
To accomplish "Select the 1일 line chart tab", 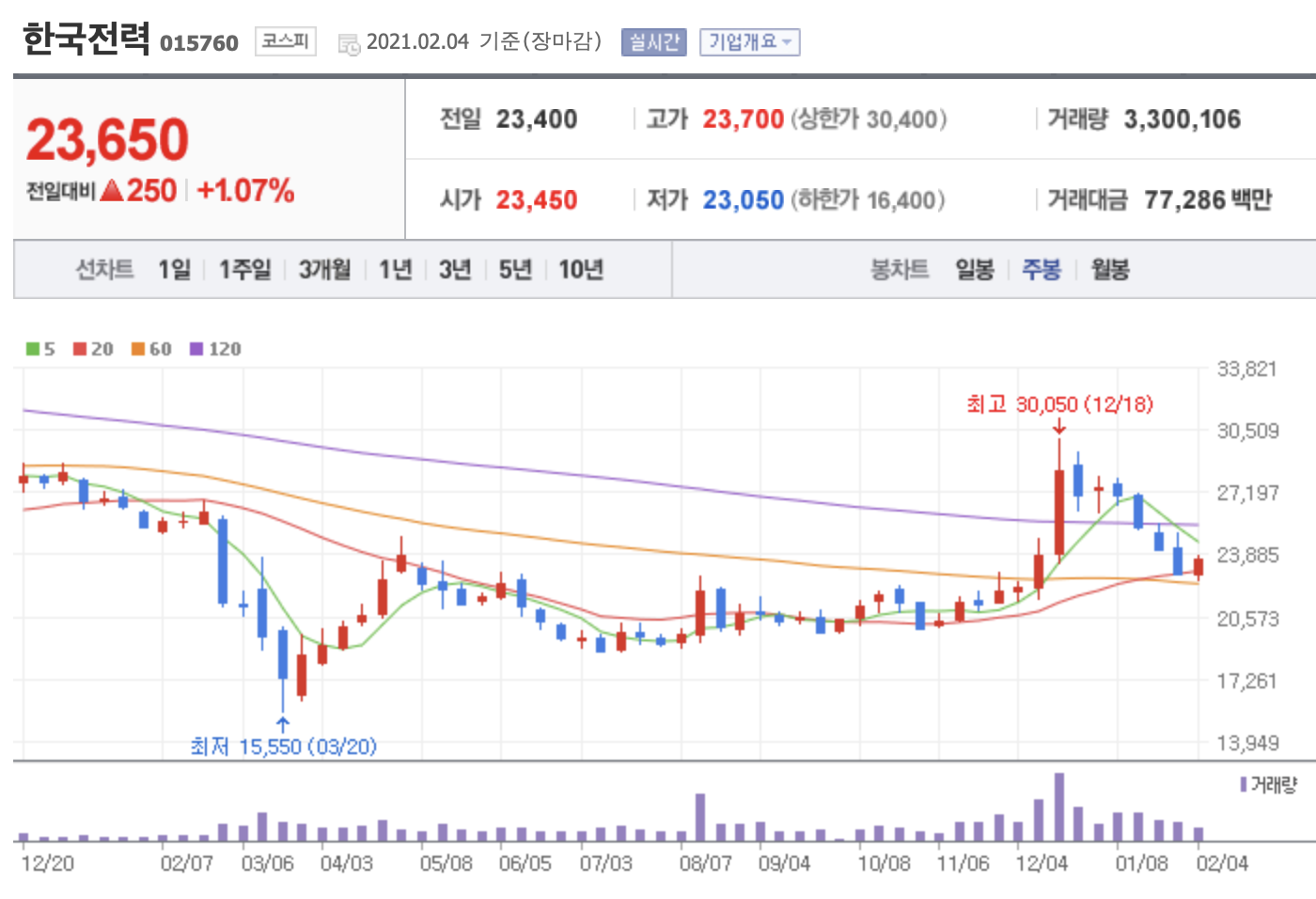I will (x=174, y=270).
